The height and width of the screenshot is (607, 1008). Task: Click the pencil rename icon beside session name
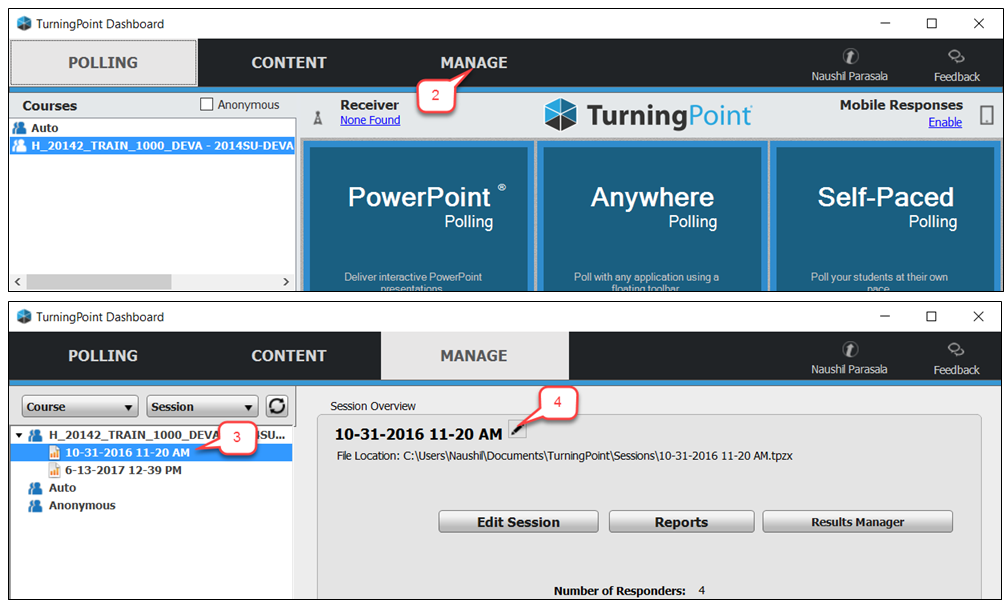point(518,429)
